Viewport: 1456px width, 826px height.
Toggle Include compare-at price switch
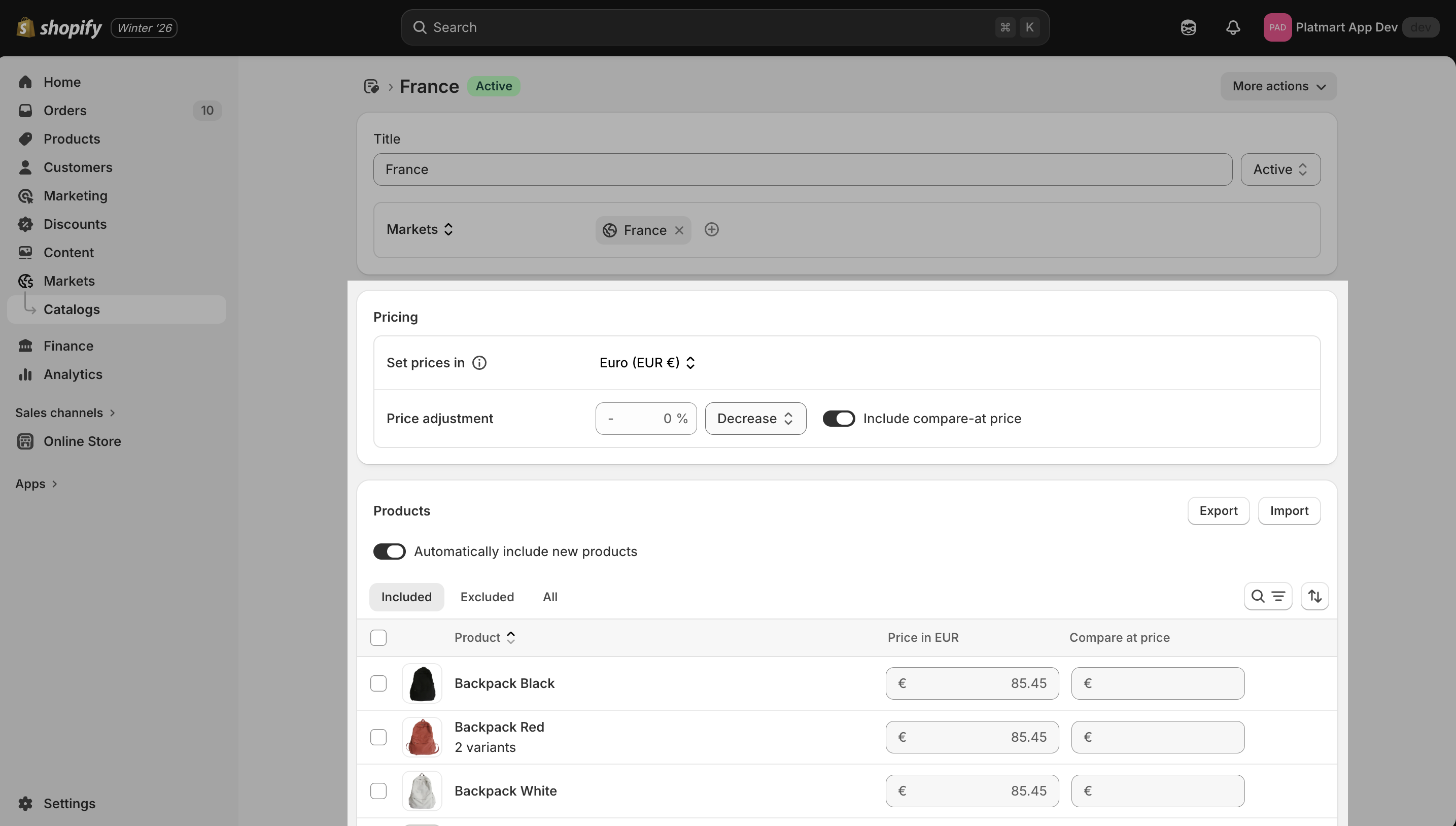coord(838,419)
